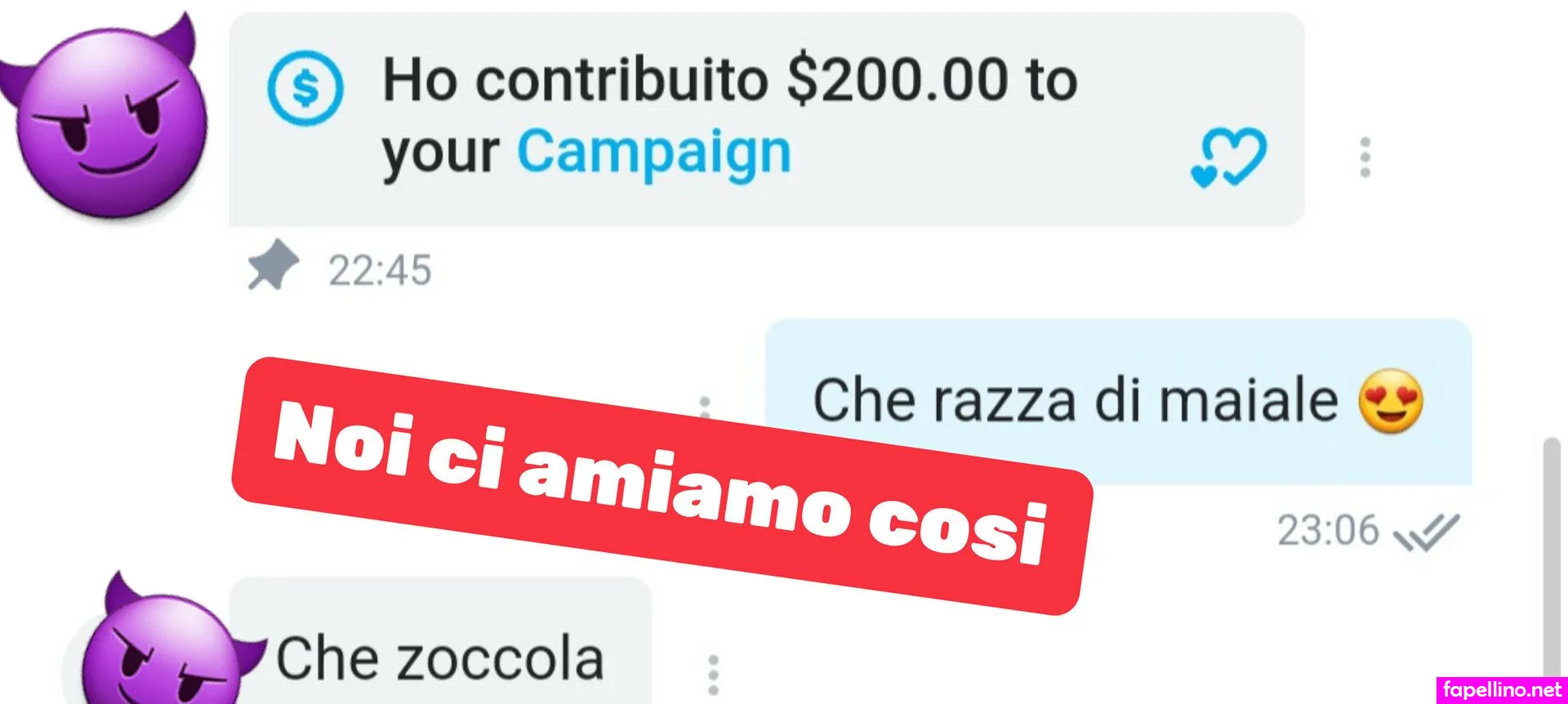Click the 23:06 timestamp

[1328, 530]
